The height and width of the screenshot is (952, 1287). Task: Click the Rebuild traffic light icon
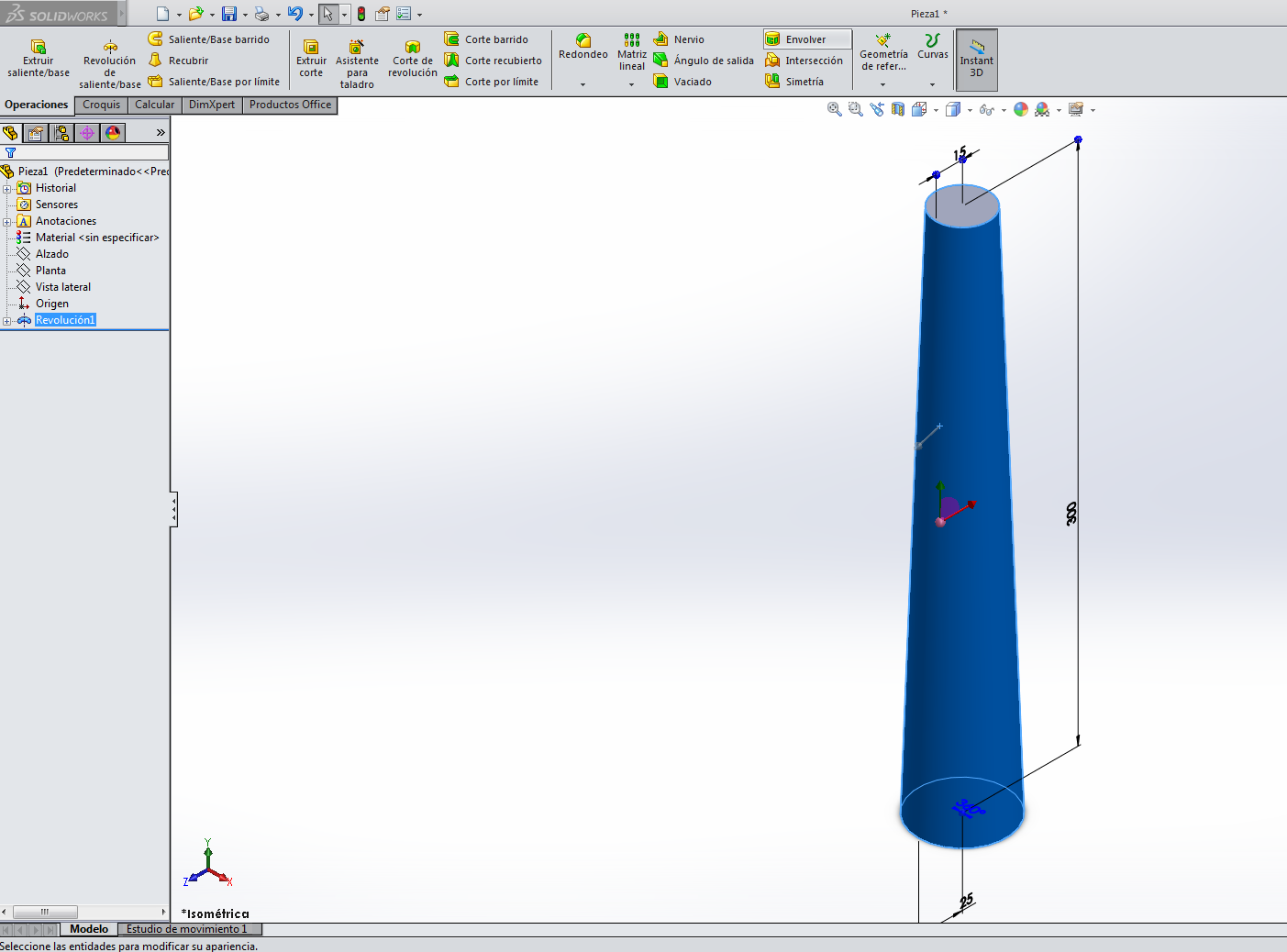(361, 14)
